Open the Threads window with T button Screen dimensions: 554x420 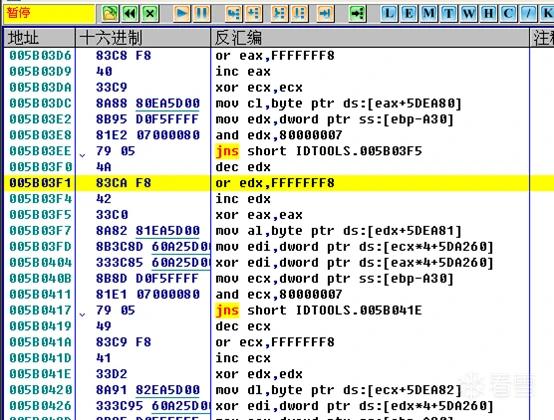tap(449, 14)
